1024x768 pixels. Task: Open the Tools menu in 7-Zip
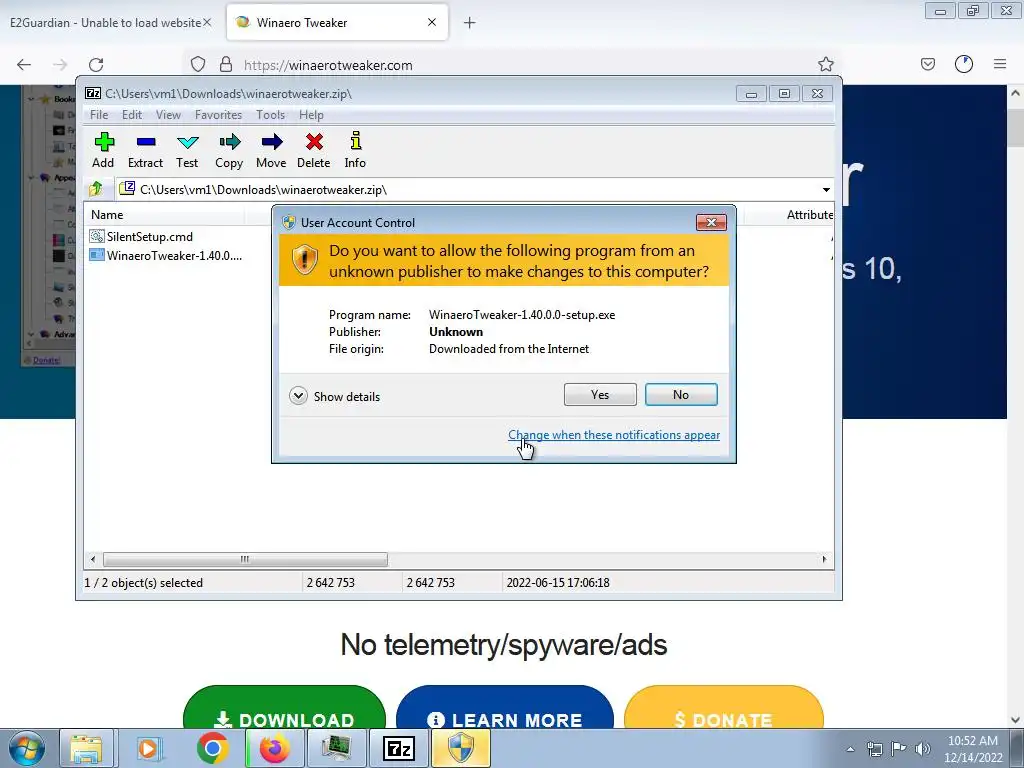click(270, 115)
